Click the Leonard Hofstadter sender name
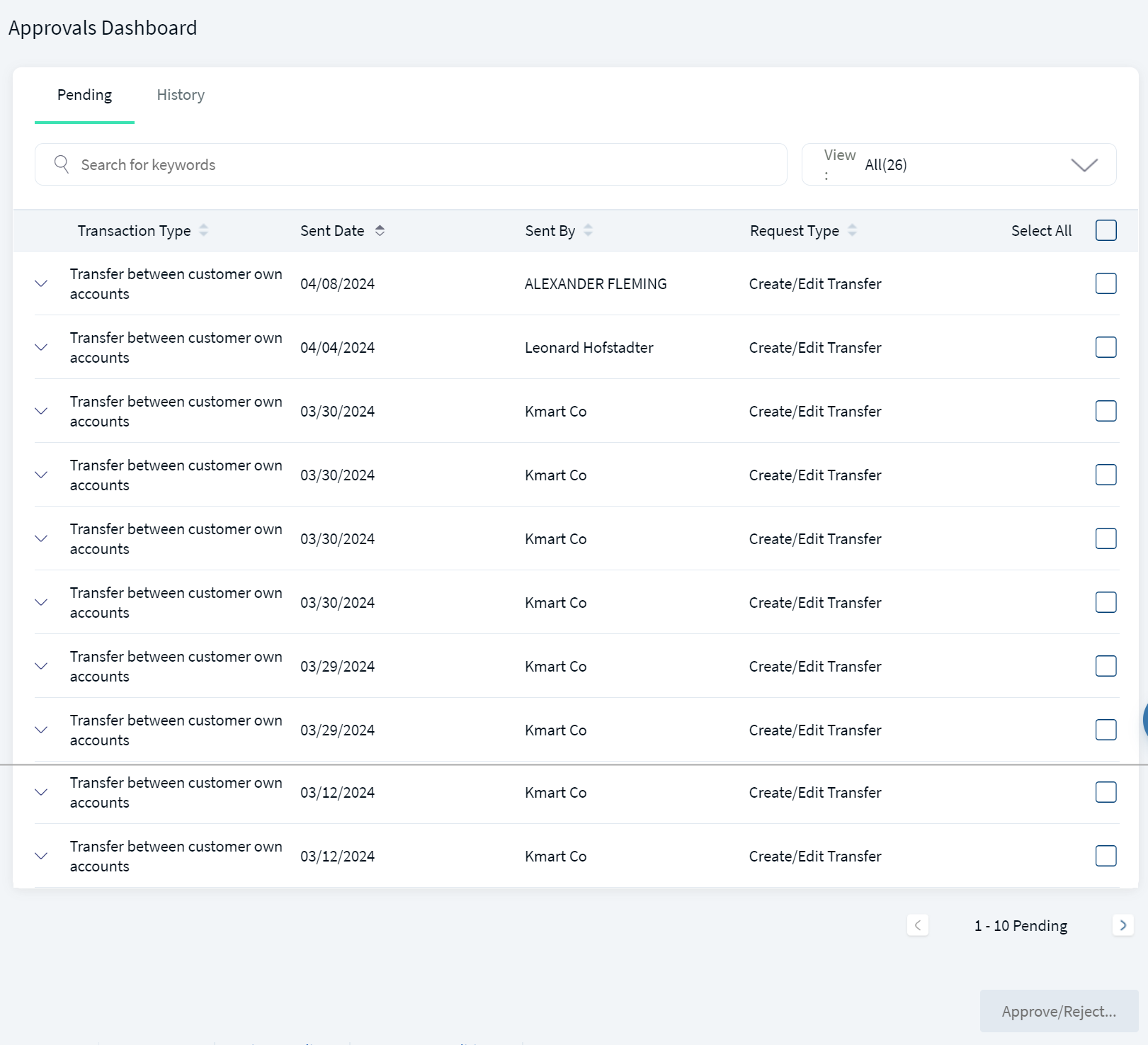The height and width of the screenshot is (1045, 1148). pos(589,348)
